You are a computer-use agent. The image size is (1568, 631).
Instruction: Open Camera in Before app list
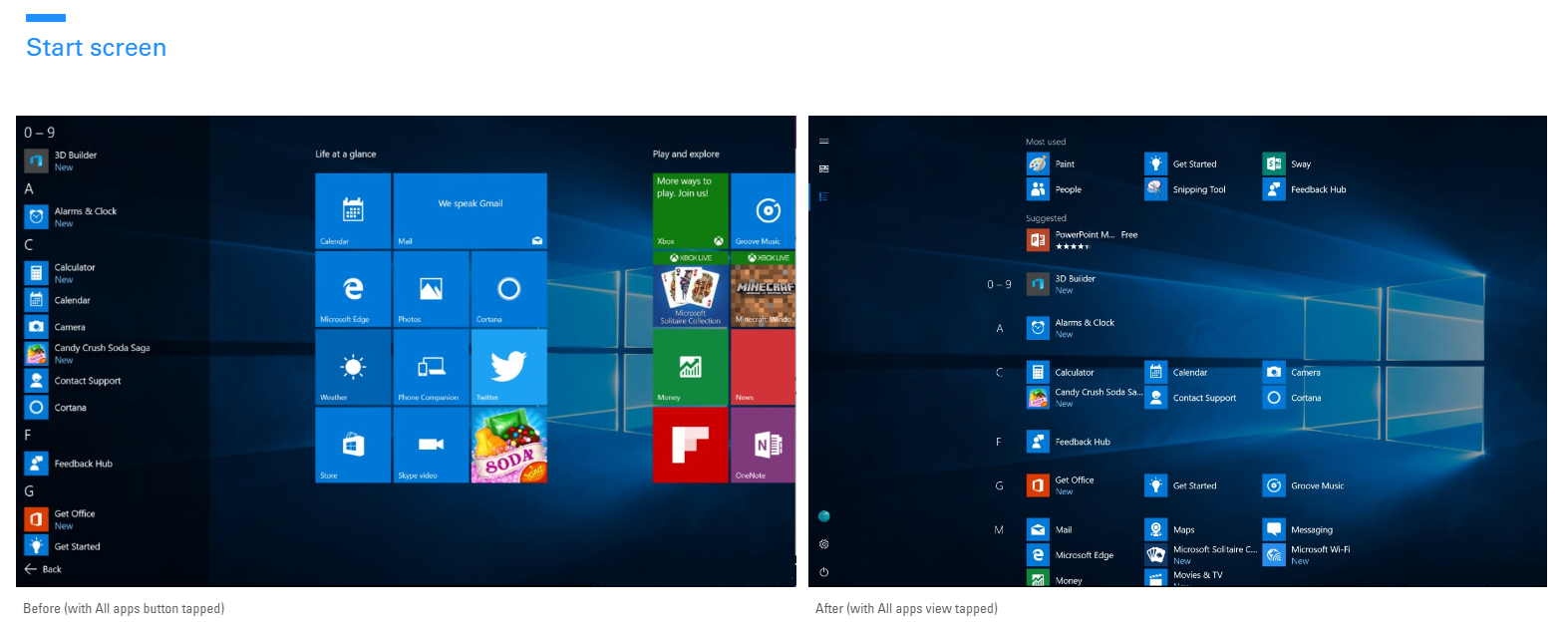pos(56,326)
